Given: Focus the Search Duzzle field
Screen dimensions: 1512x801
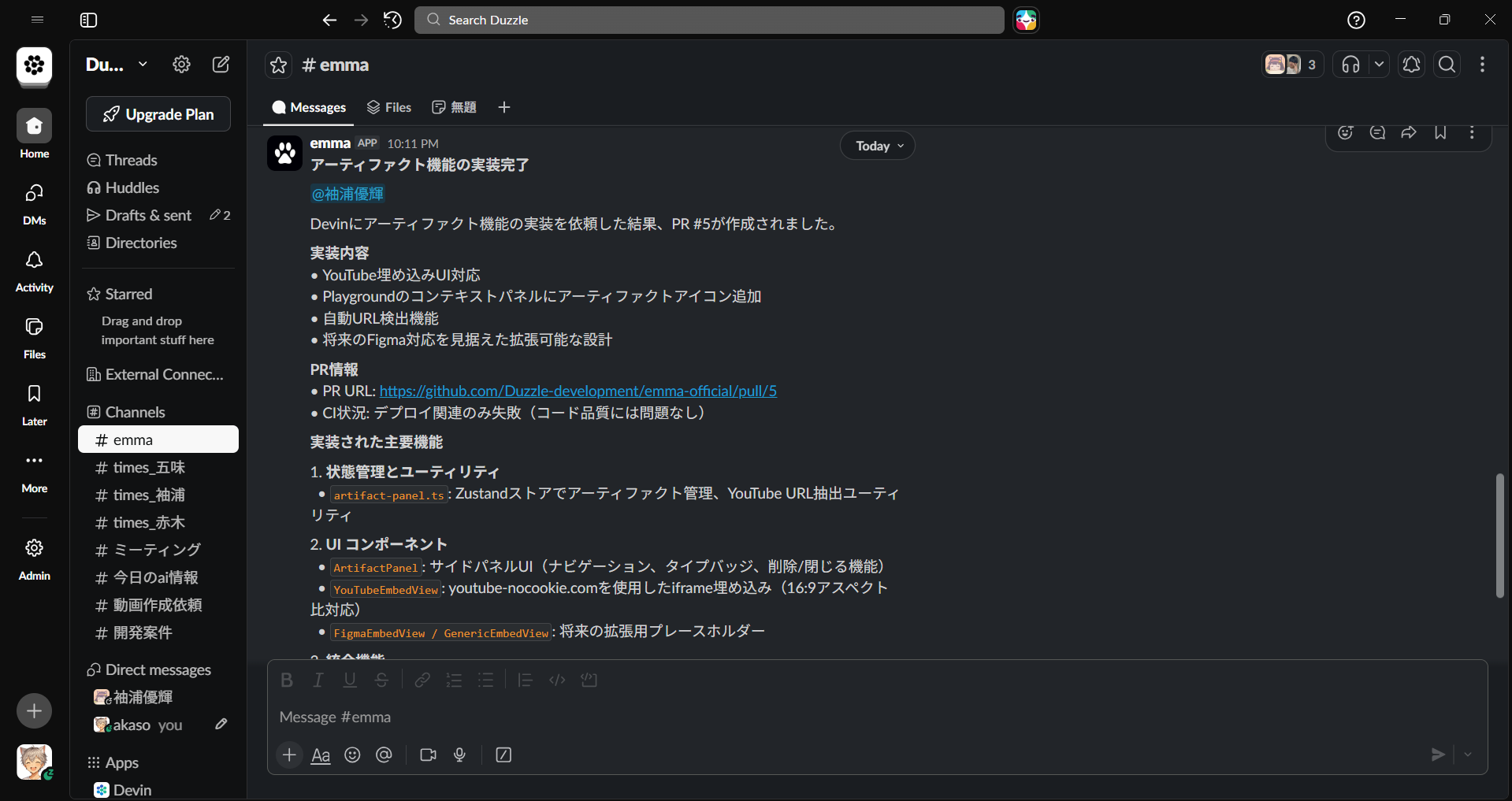Looking at the screenshot, I should click(709, 20).
